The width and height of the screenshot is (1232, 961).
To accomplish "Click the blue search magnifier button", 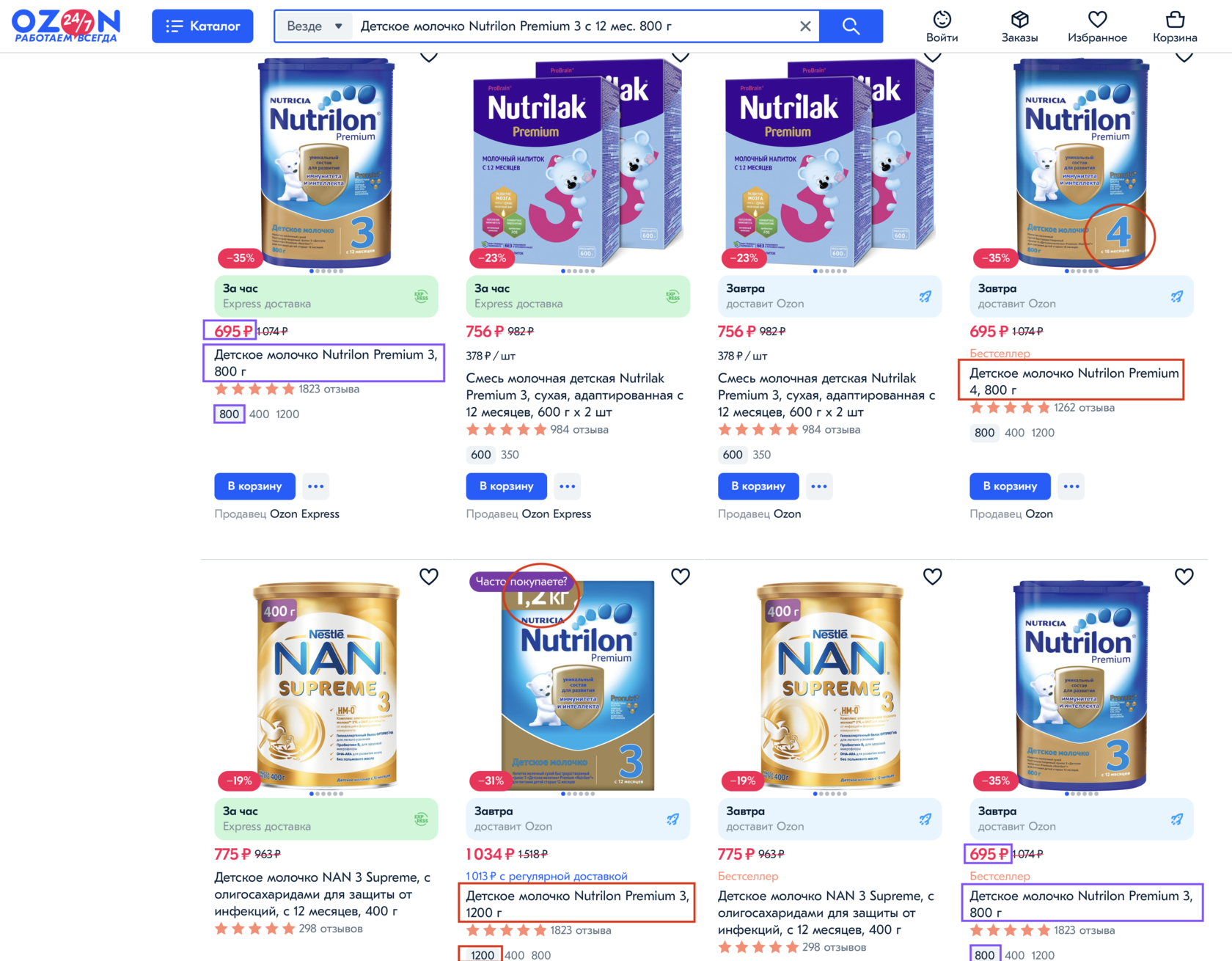I will coord(851,26).
